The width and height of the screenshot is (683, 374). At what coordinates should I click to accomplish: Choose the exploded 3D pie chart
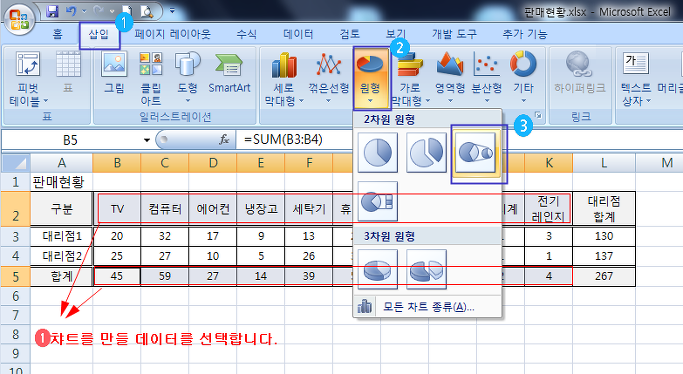(x=426, y=270)
